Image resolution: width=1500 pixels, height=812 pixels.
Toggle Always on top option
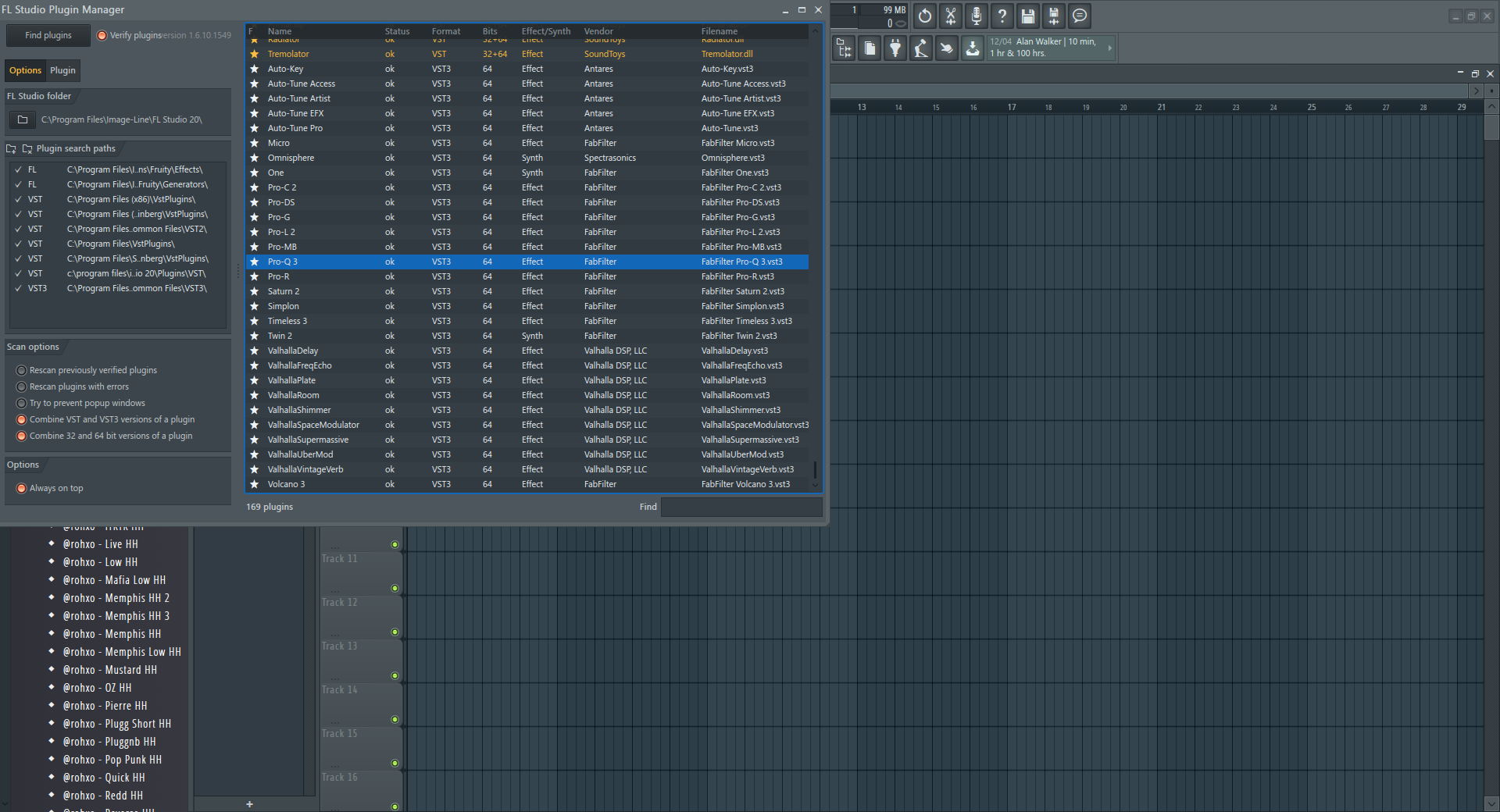tap(22, 488)
